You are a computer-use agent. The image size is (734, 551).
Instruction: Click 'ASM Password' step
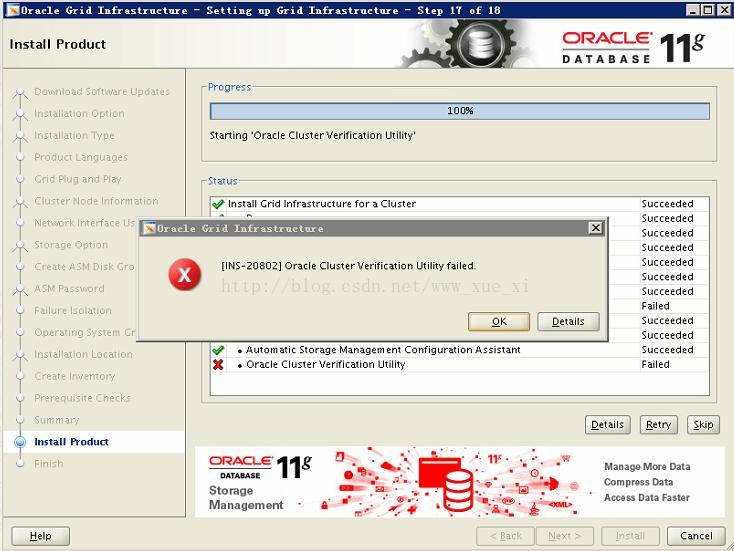69,288
